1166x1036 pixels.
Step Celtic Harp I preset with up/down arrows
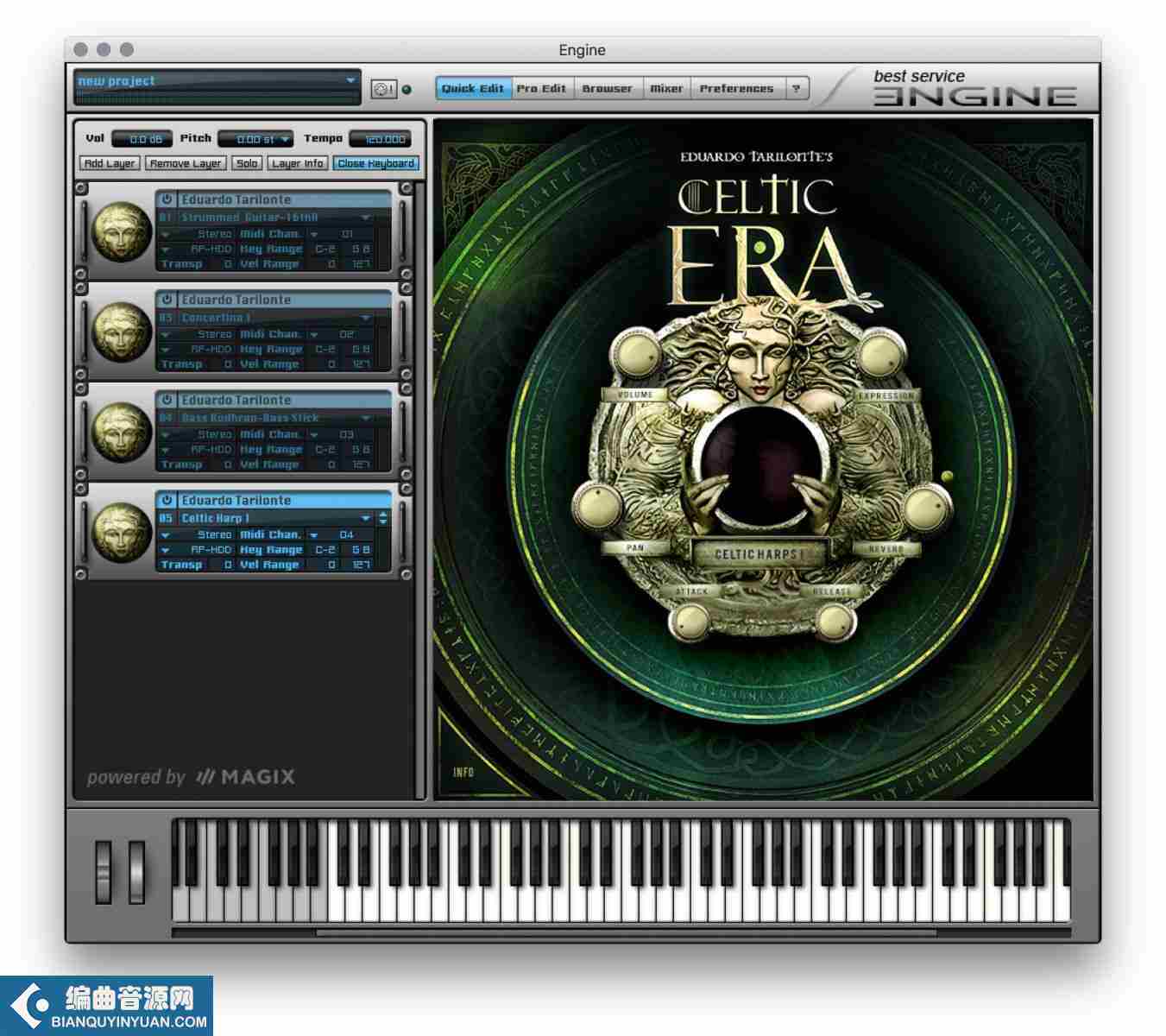point(383,518)
